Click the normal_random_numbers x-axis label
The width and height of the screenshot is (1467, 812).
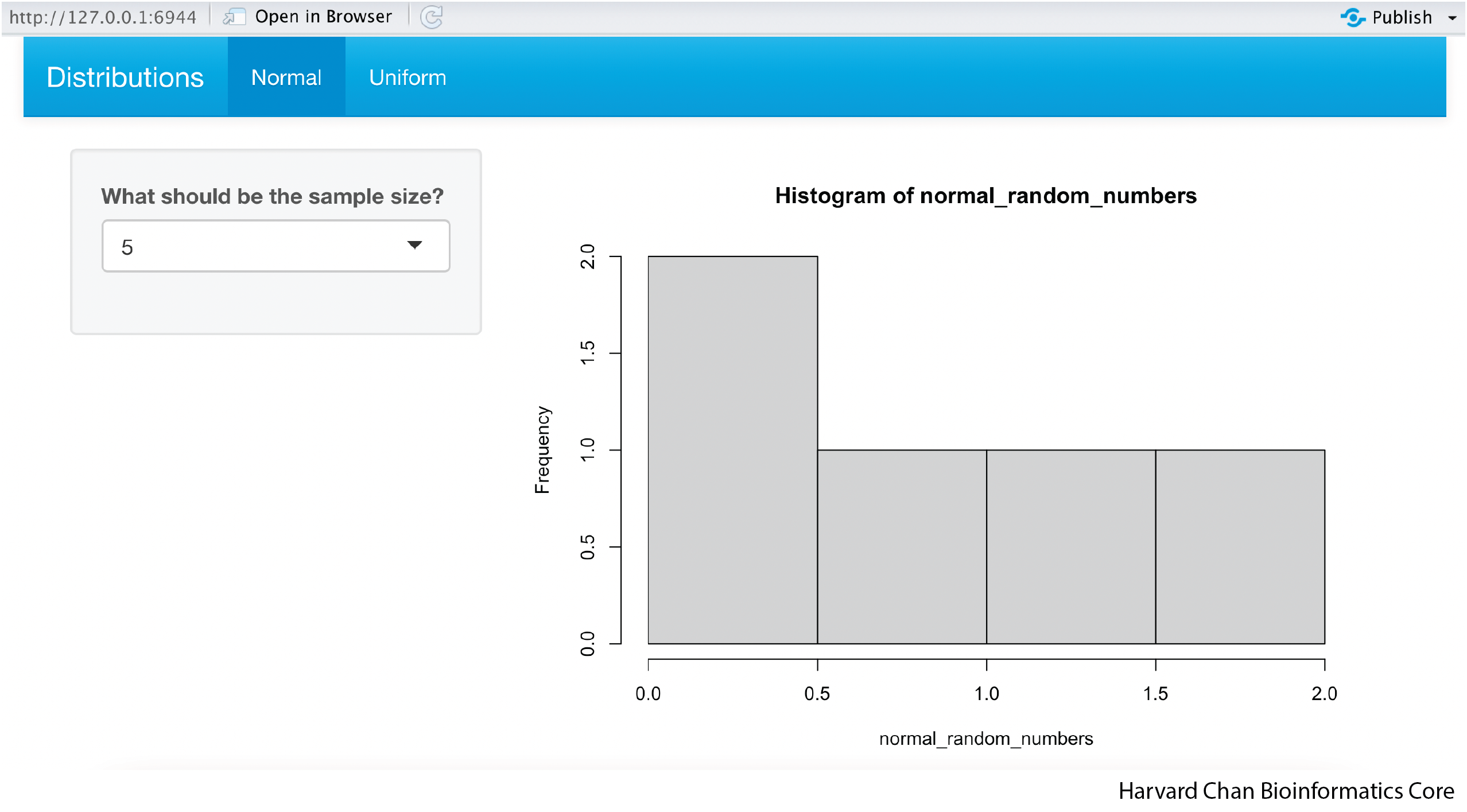click(985, 739)
